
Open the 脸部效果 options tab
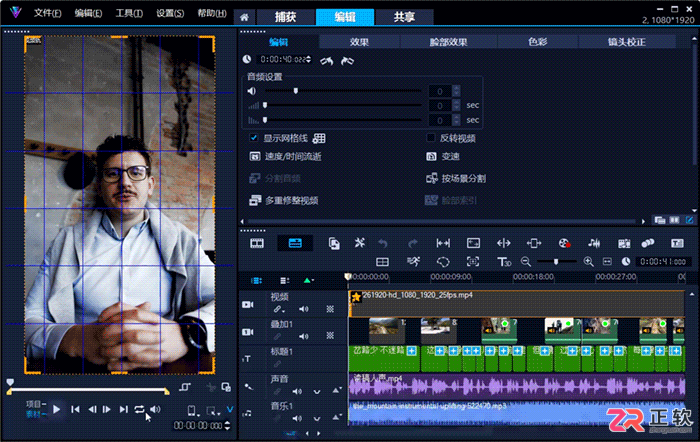tap(449, 42)
